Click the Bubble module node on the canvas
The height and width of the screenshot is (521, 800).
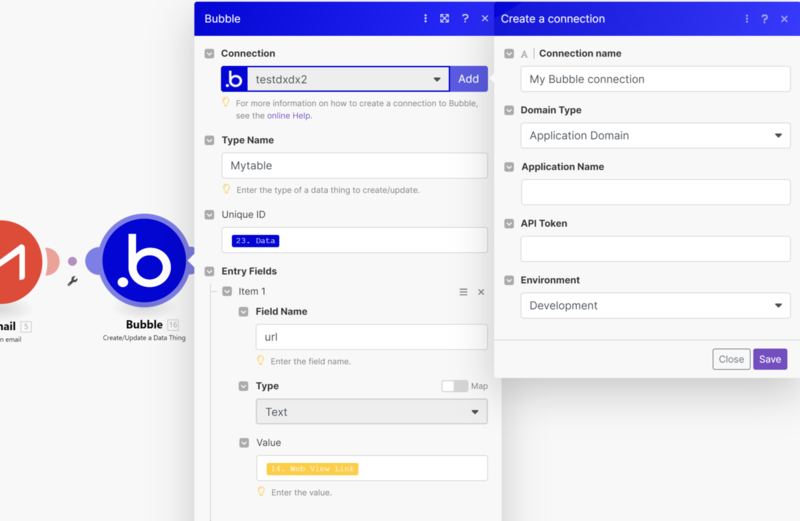(x=144, y=261)
